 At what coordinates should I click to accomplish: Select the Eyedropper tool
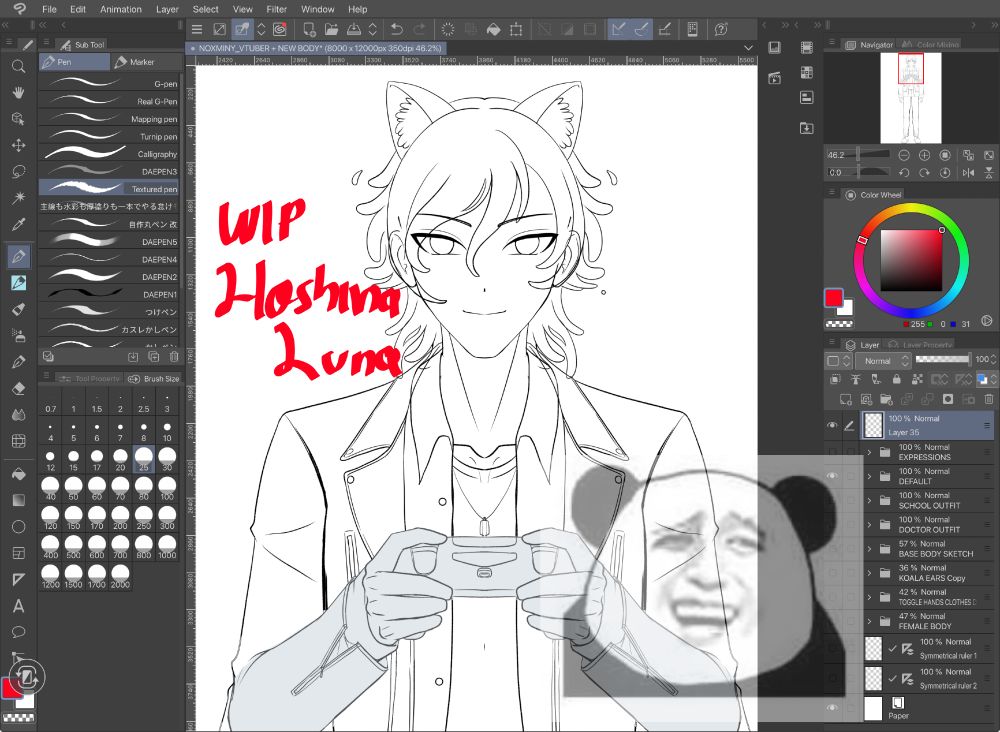coord(18,224)
